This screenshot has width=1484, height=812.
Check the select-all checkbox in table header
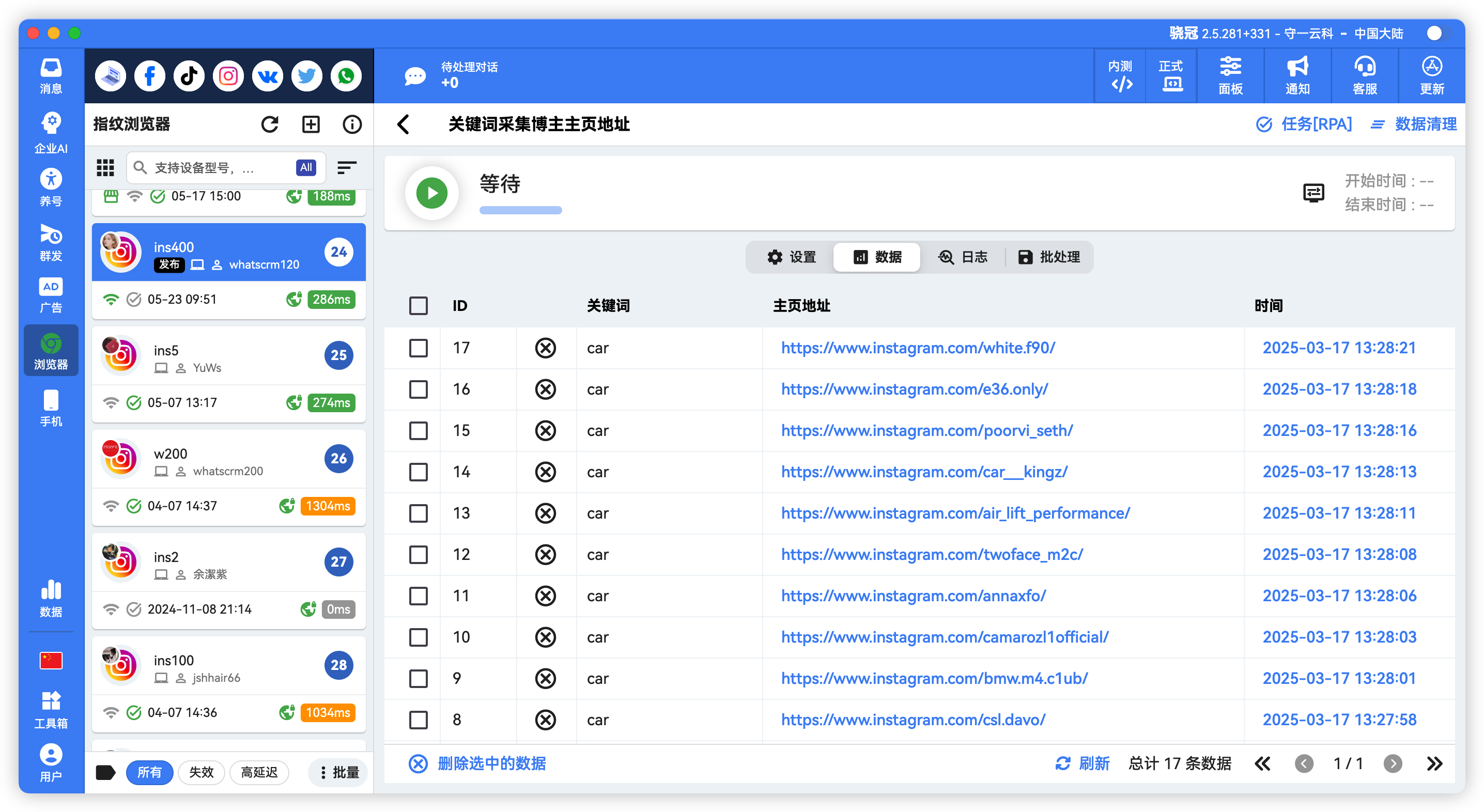418,306
